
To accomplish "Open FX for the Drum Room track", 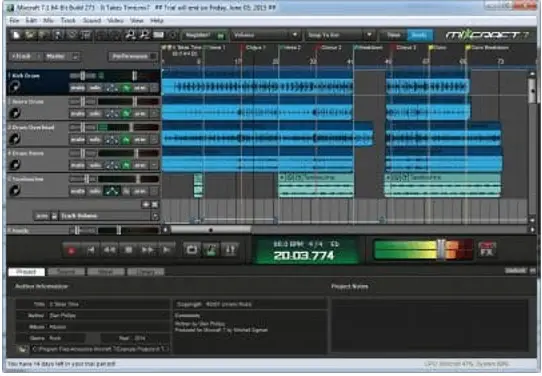I will (x=126, y=165).
